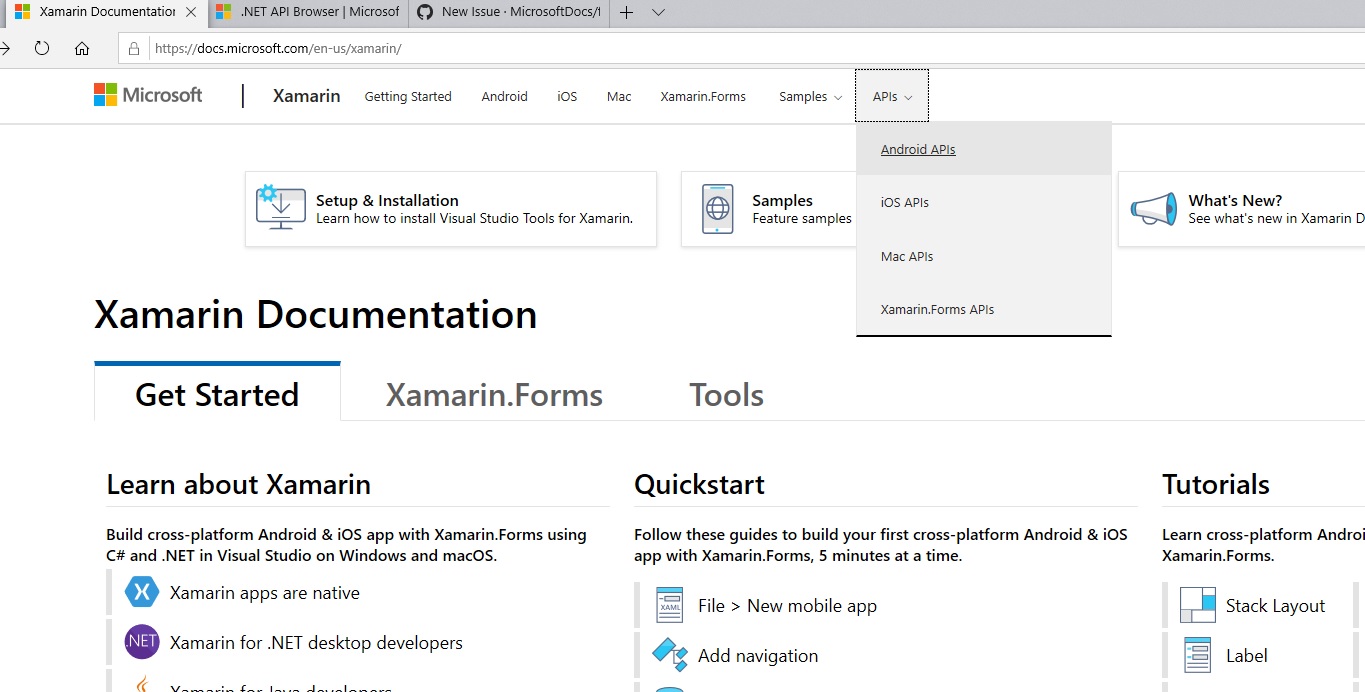The width and height of the screenshot is (1365, 692).
Task: Click the browser refresh icon
Action: pyautogui.click(x=42, y=48)
